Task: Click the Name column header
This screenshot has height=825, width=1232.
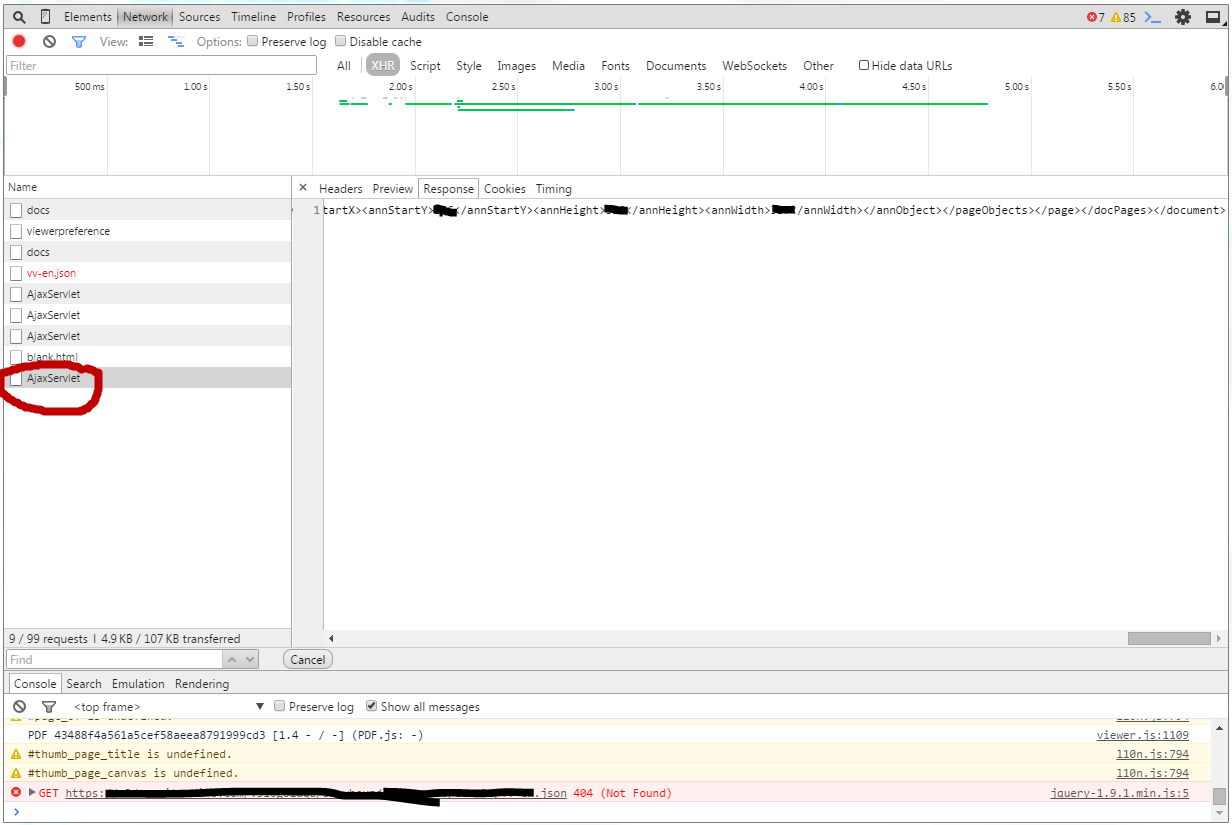Action: 148,187
